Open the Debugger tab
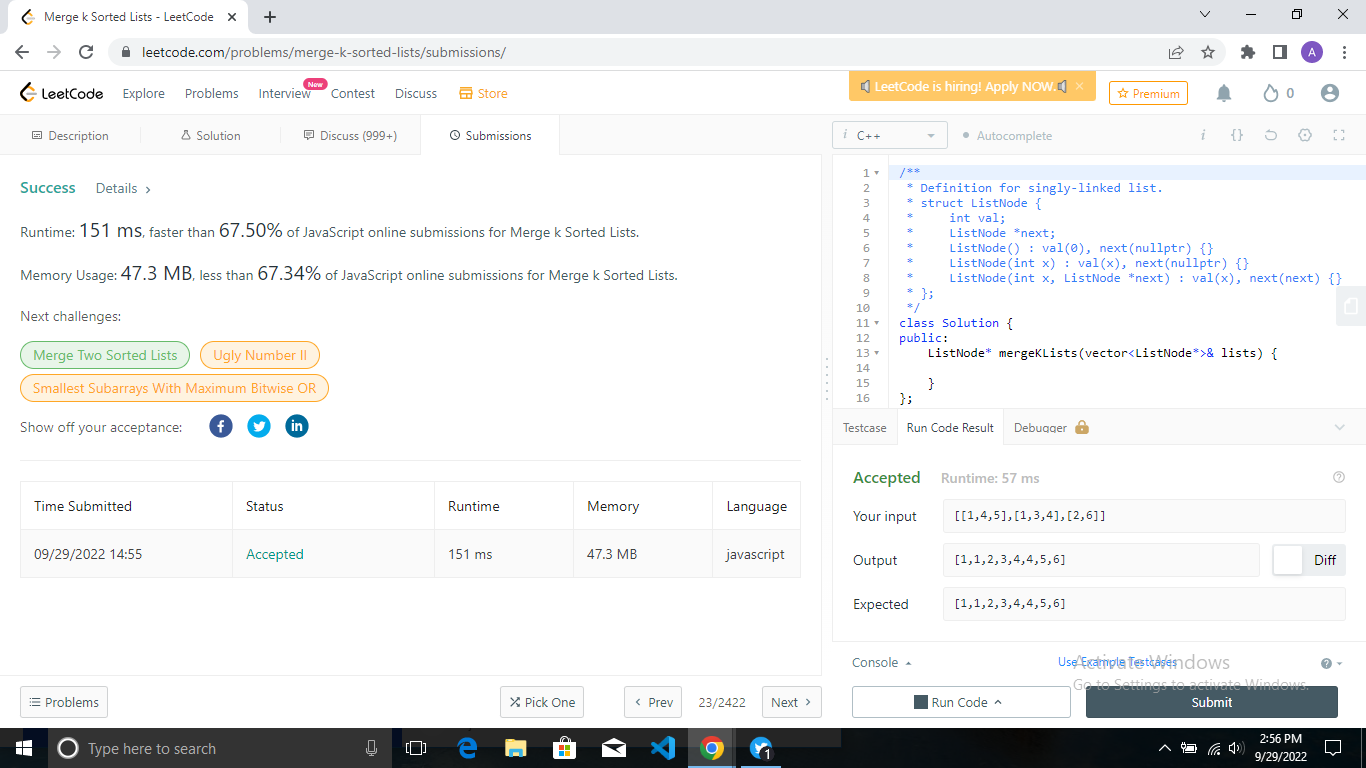Viewport: 1366px width, 768px height. coord(1051,427)
